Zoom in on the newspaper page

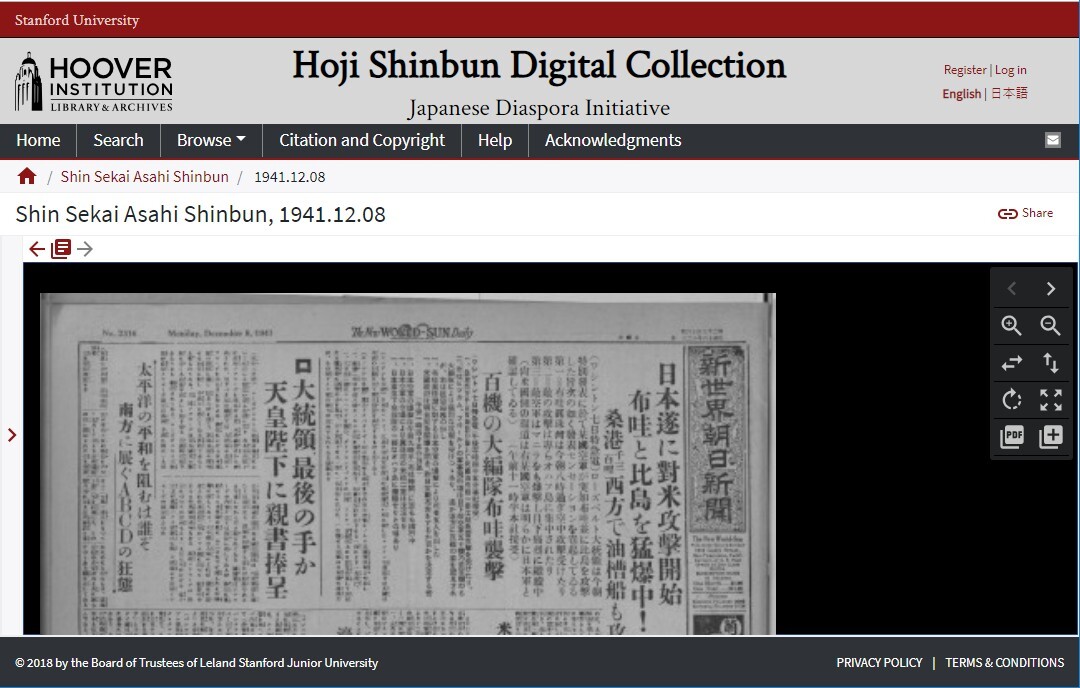(x=1011, y=326)
